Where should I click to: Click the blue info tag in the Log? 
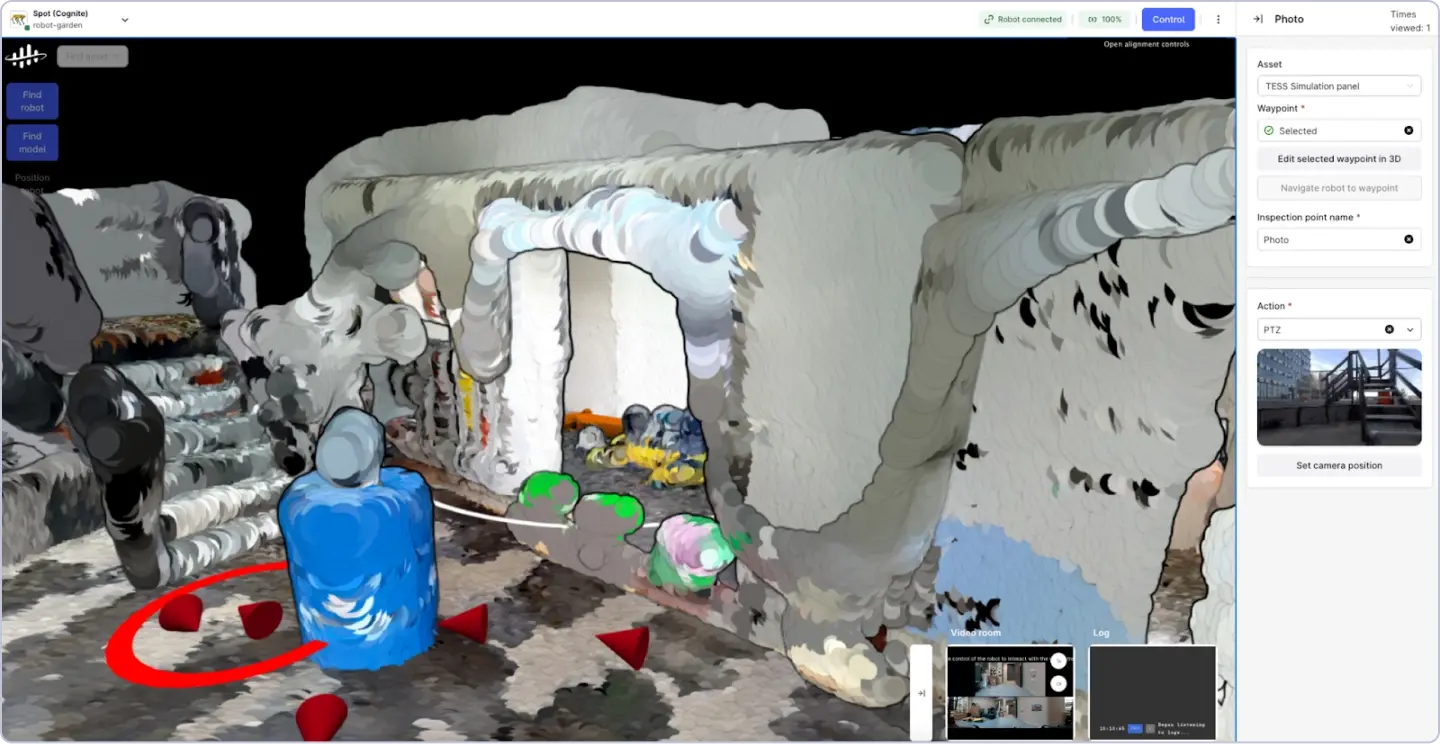pos(1135,728)
